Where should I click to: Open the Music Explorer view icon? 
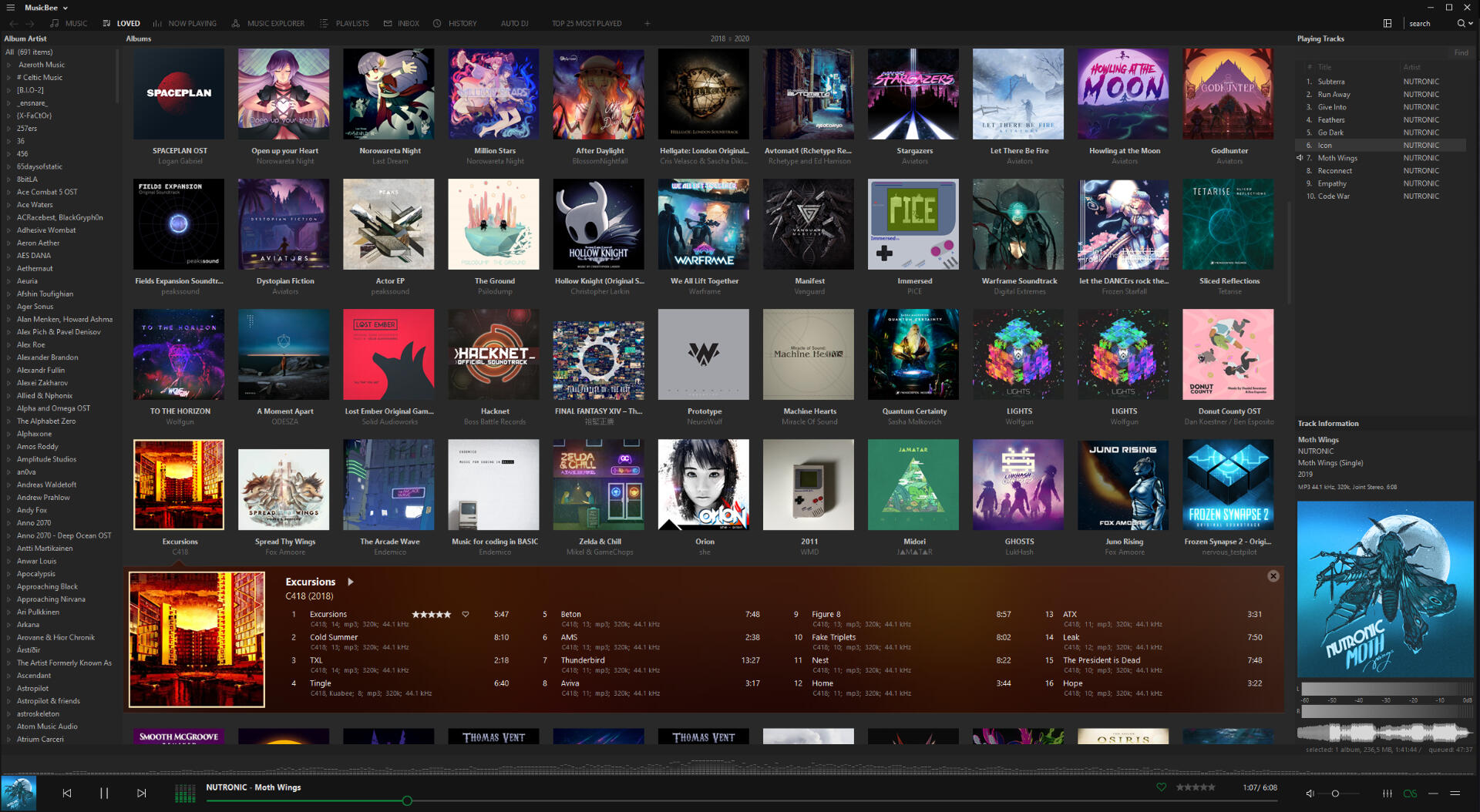pyautogui.click(x=235, y=23)
